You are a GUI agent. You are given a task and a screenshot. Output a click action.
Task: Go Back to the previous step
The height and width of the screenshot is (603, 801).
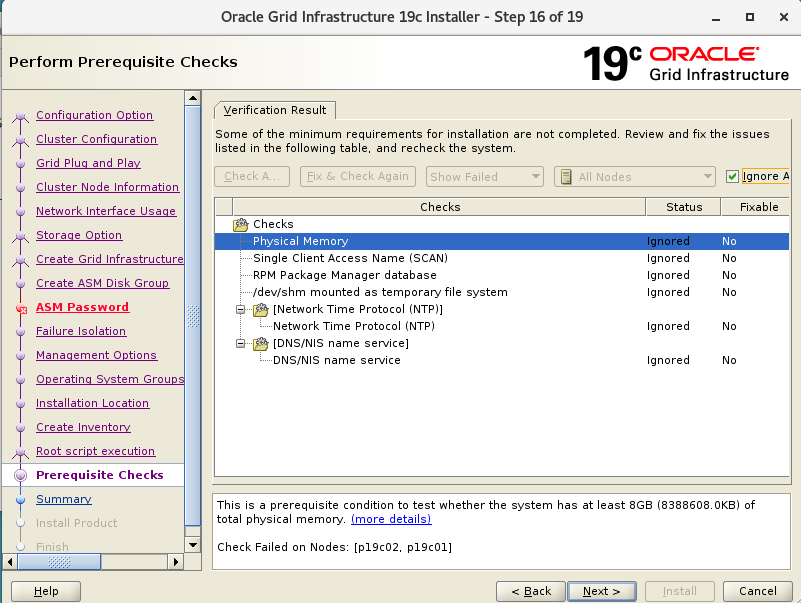click(x=531, y=591)
